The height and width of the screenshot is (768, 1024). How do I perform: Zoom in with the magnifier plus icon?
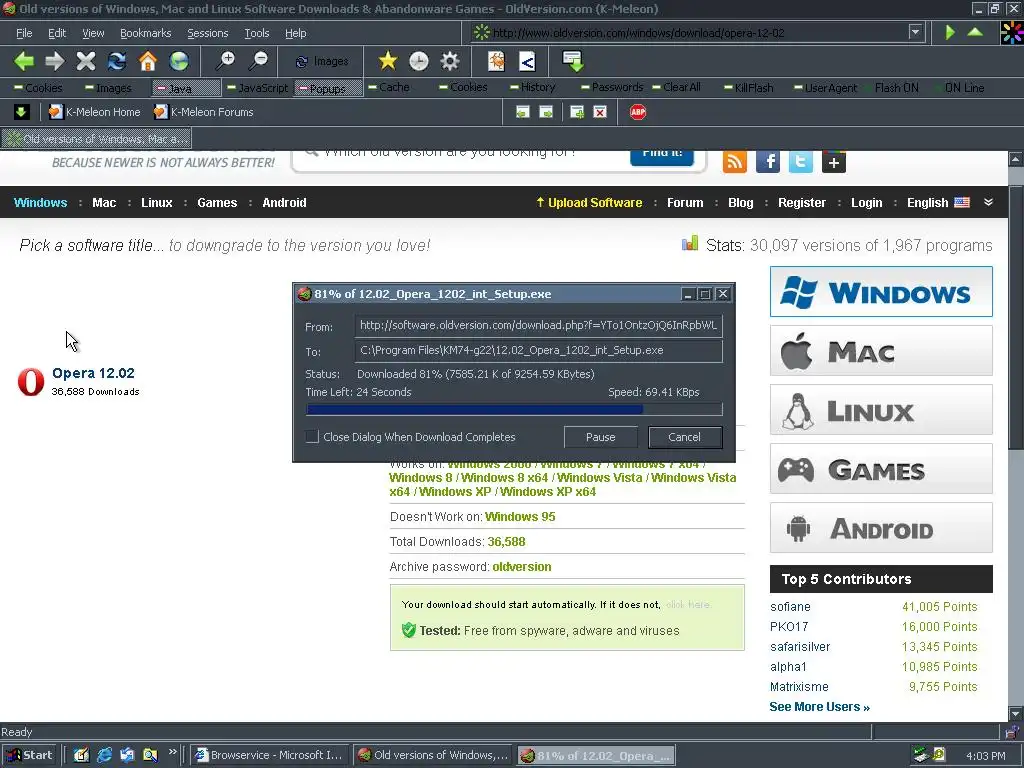coord(226,61)
